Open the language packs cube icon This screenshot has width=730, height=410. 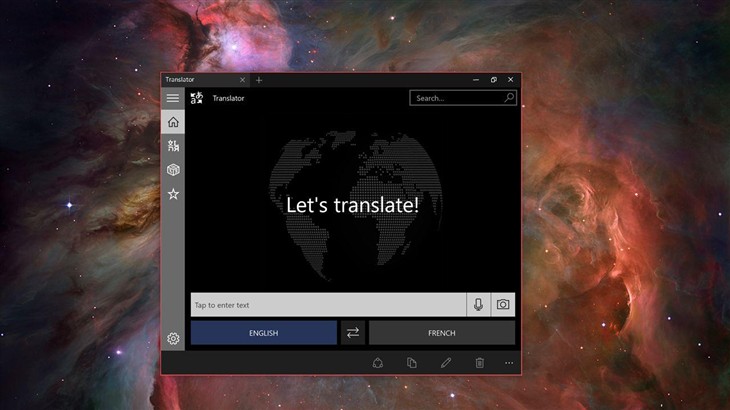(173, 170)
